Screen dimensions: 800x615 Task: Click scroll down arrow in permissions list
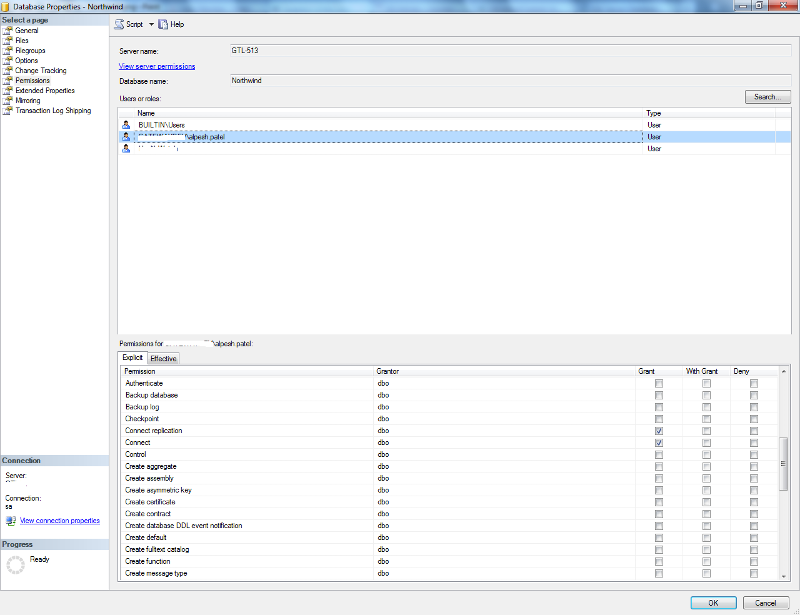pyautogui.click(x=783, y=576)
